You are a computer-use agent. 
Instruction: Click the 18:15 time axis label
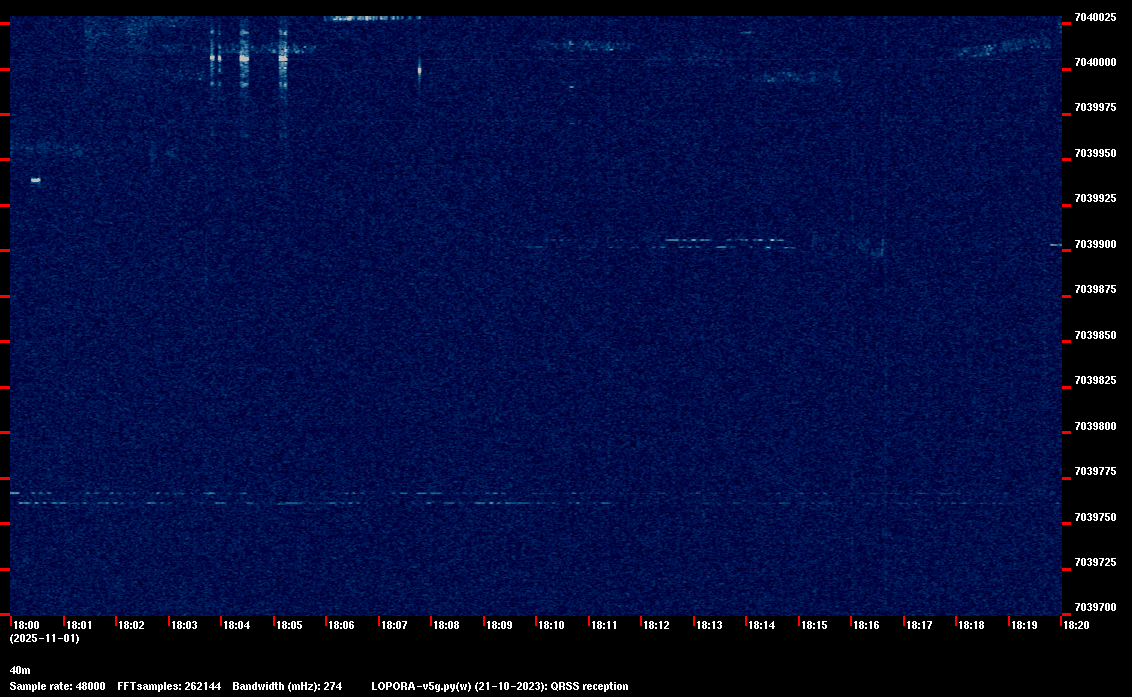[x=814, y=625]
